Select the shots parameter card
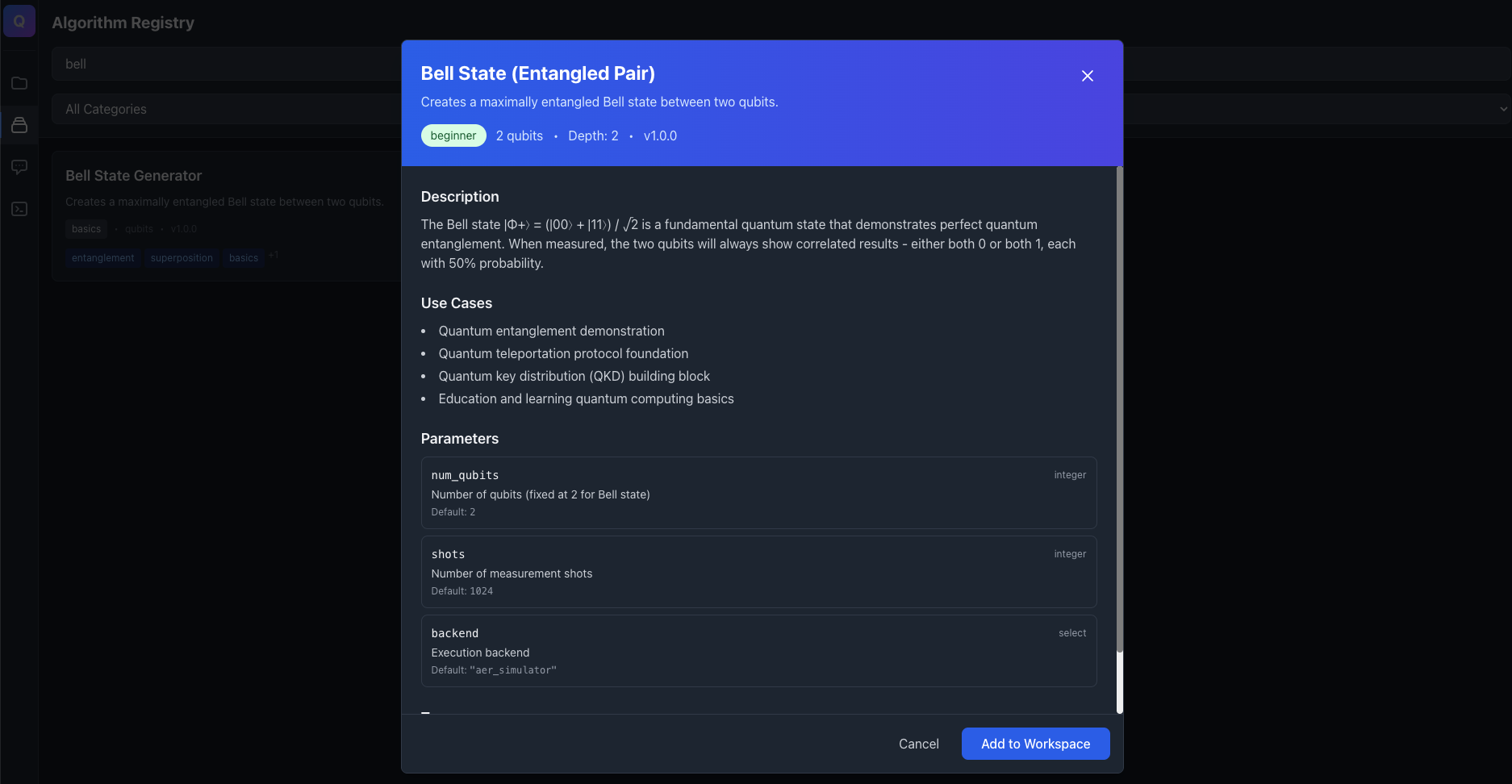1512x784 pixels. (x=758, y=572)
